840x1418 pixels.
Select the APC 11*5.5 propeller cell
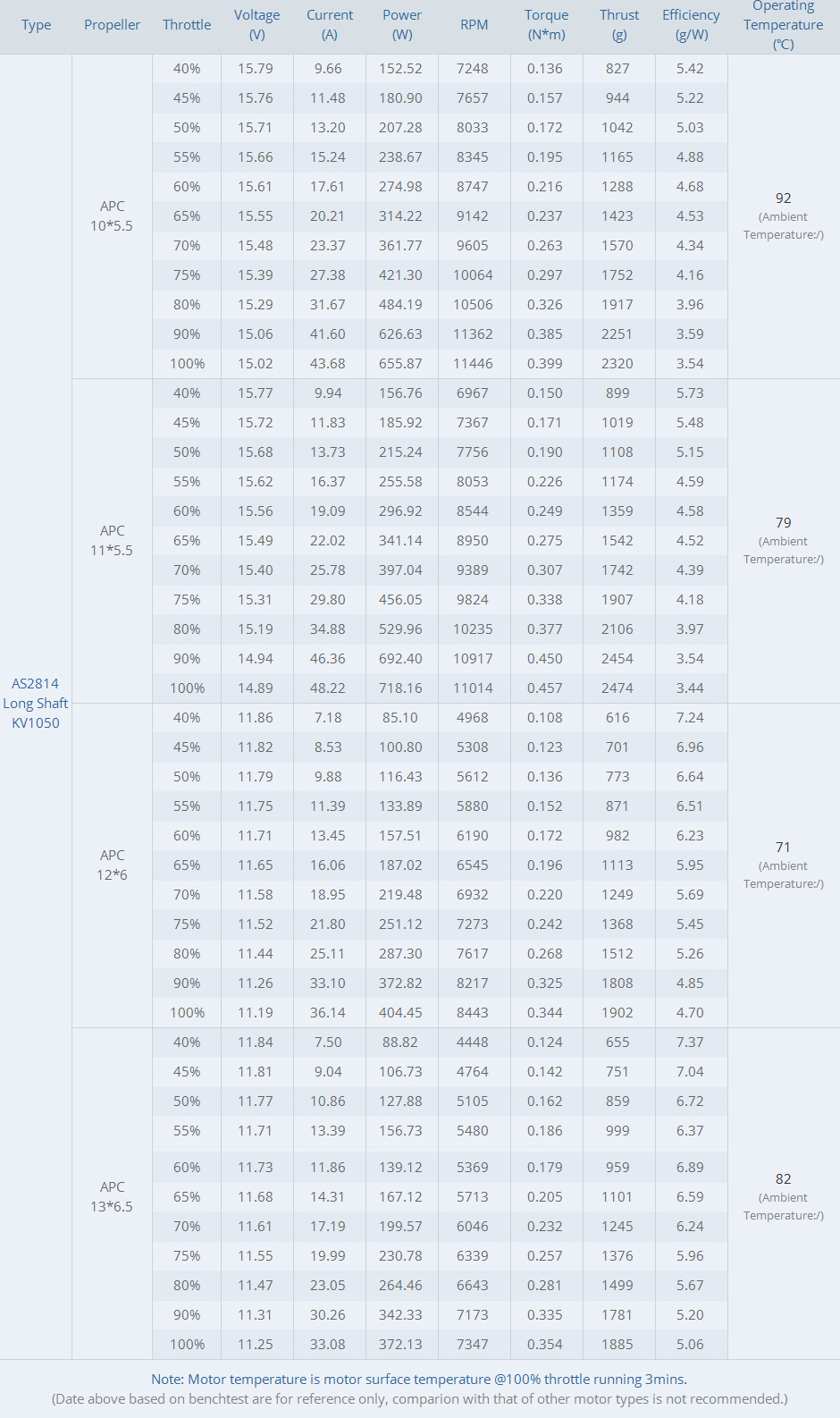coord(112,541)
